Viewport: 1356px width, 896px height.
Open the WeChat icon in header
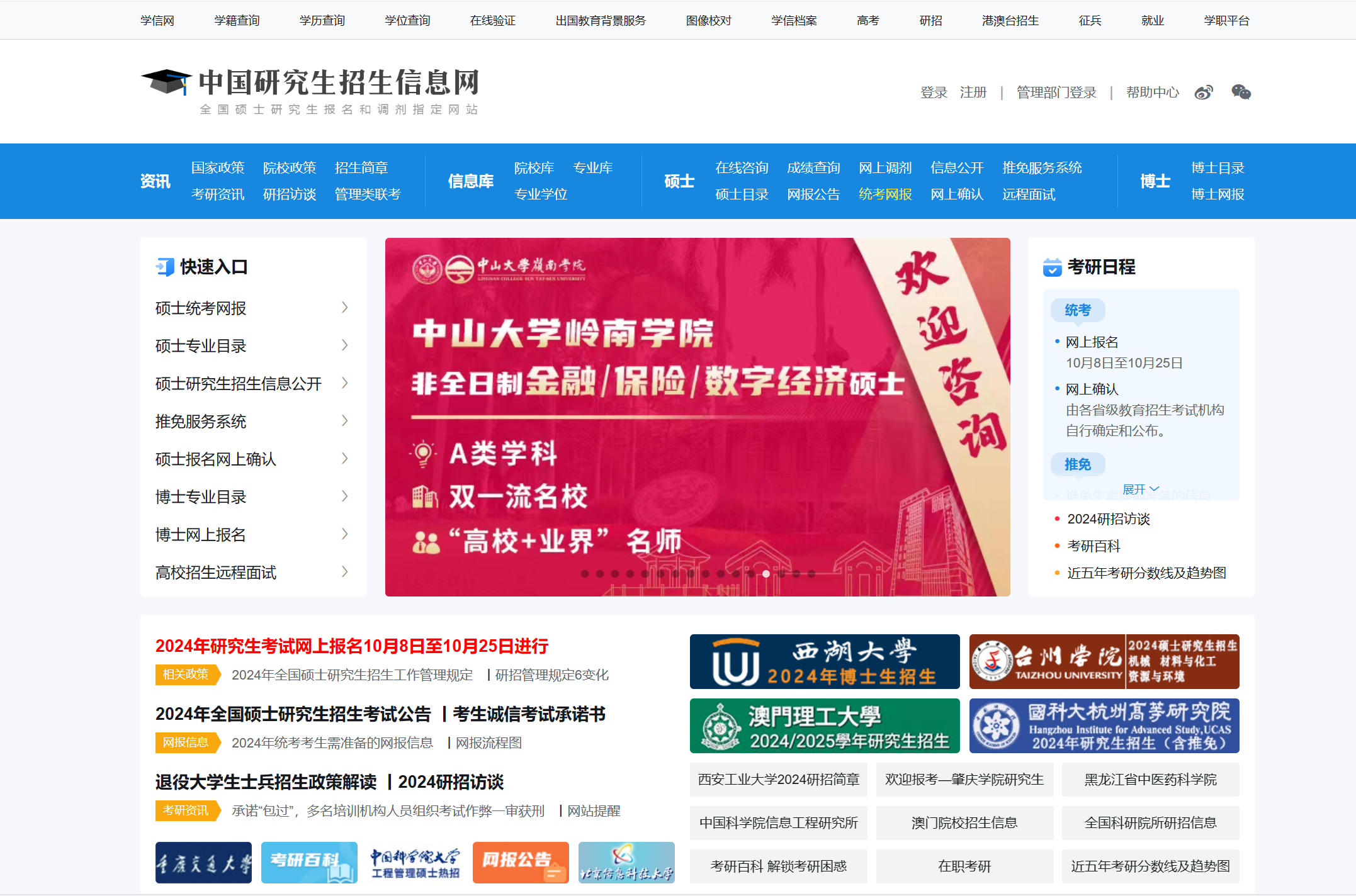(1241, 92)
